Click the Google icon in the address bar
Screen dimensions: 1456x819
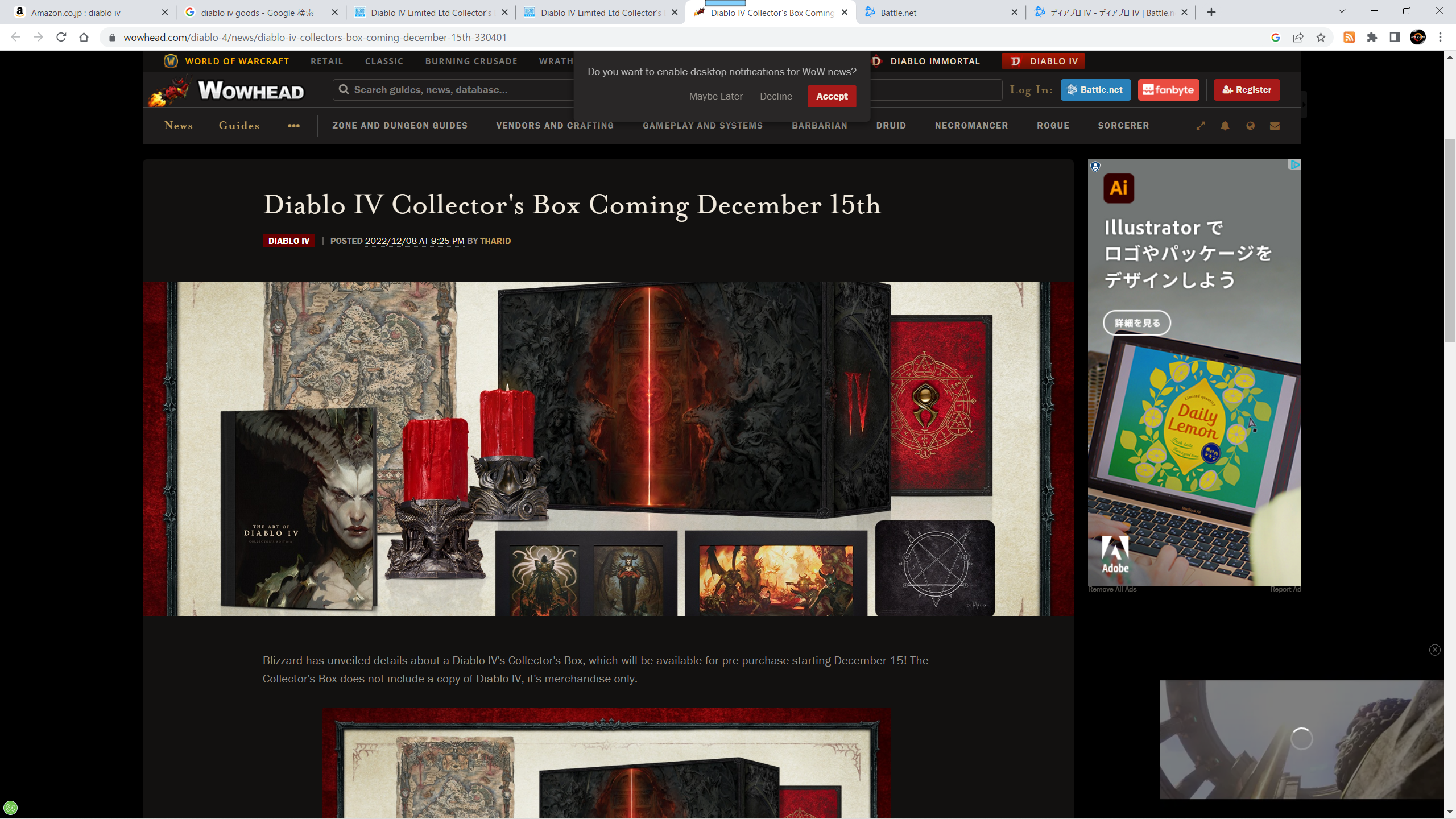[x=1275, y=38]
